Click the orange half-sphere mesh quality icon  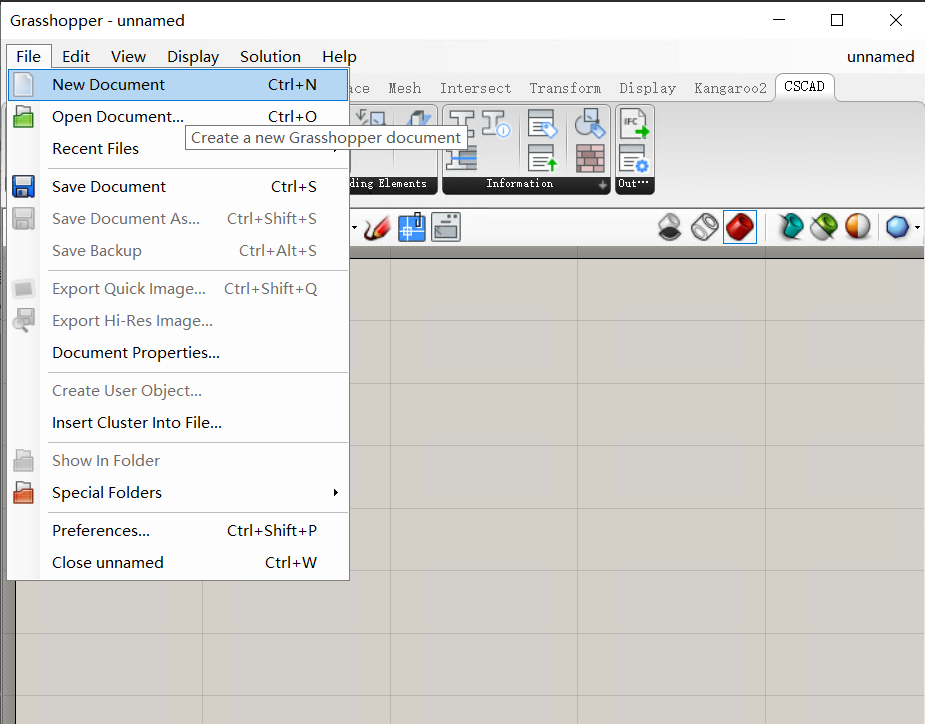tap(858, 227)
